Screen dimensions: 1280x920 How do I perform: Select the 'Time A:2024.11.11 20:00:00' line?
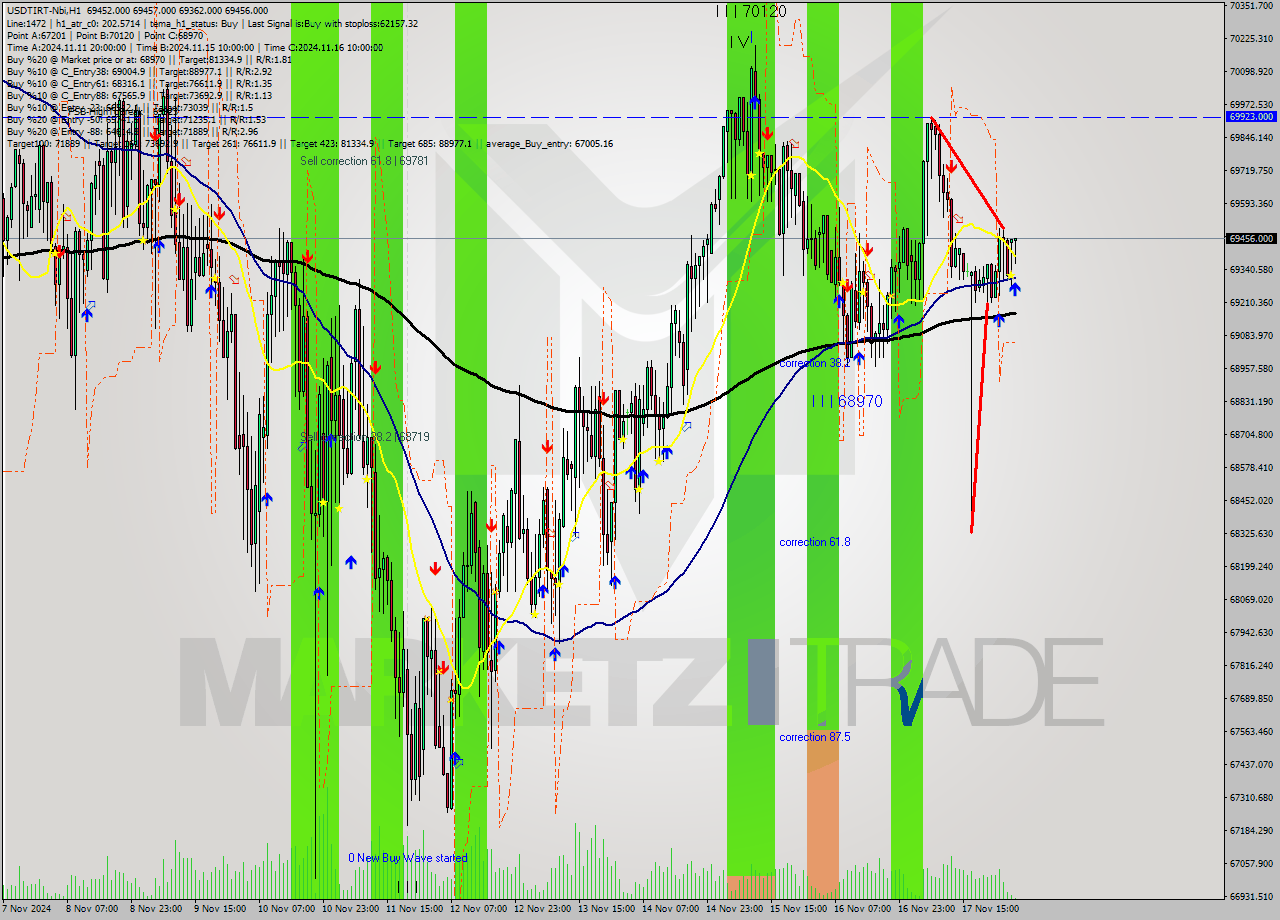[x=66, y=48]
